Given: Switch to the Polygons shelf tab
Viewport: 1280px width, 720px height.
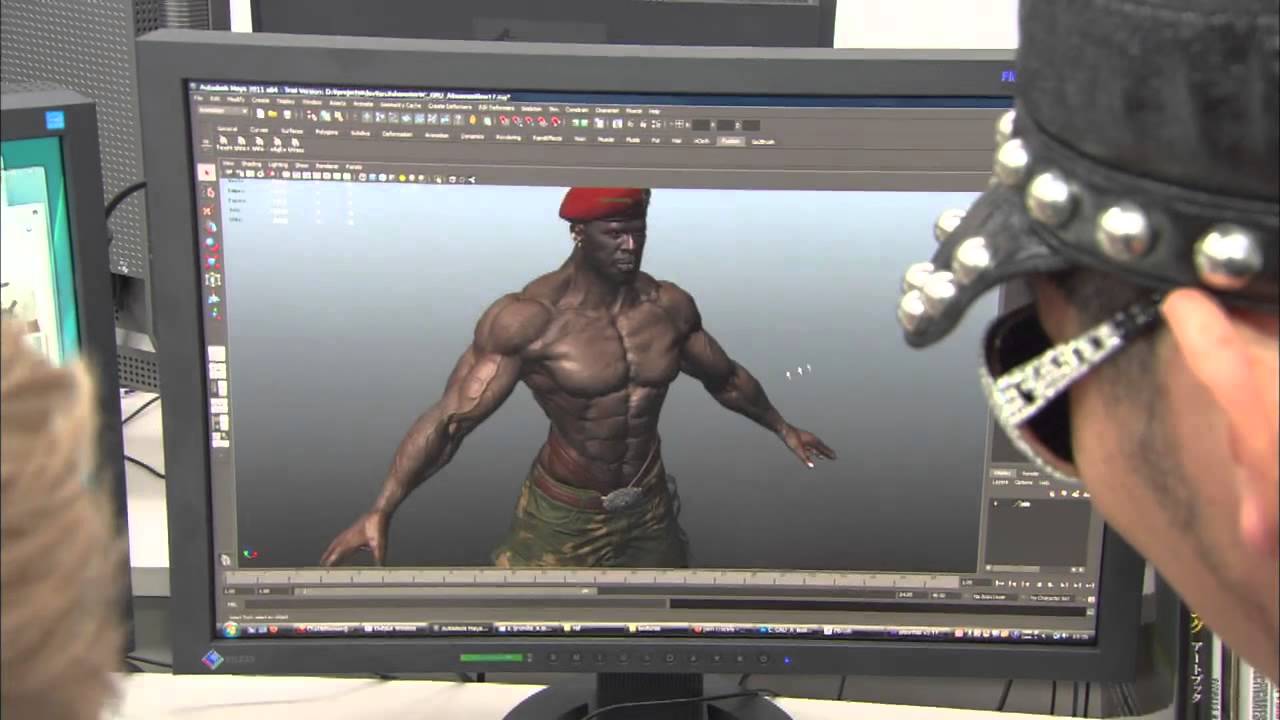Looking at the screenshot, I should pos(326,131).
